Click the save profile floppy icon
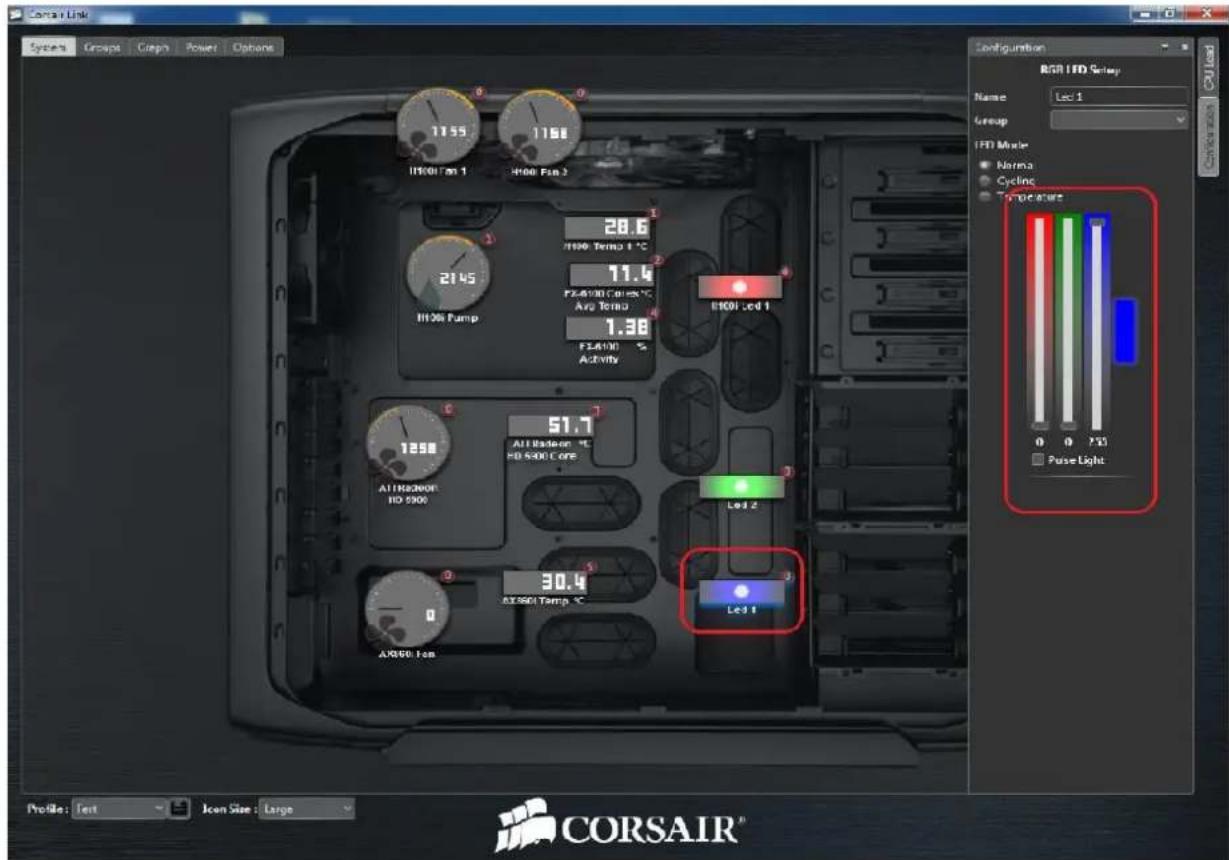Screen dimensions: 1229x860 [180, 808]
